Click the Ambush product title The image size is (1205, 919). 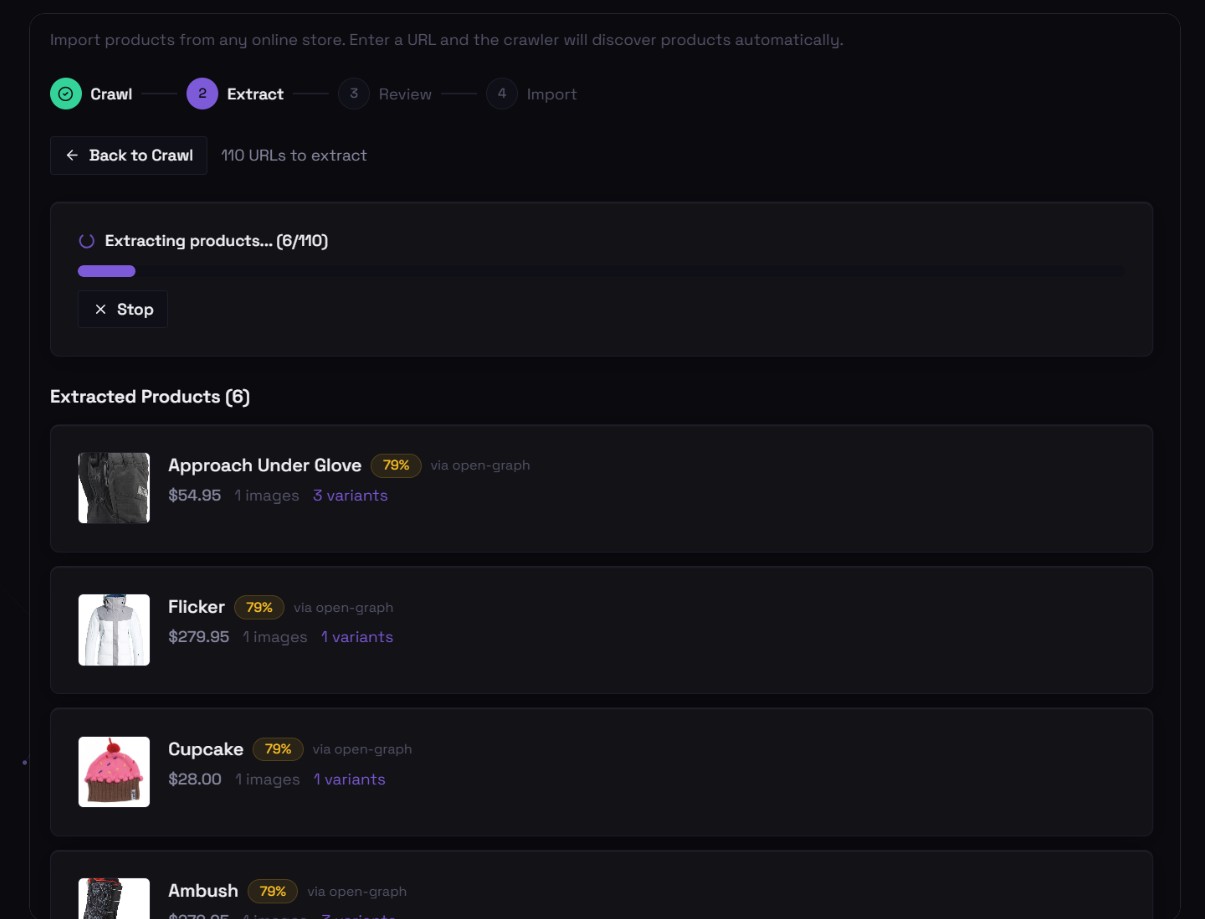(x=203, y=891)
